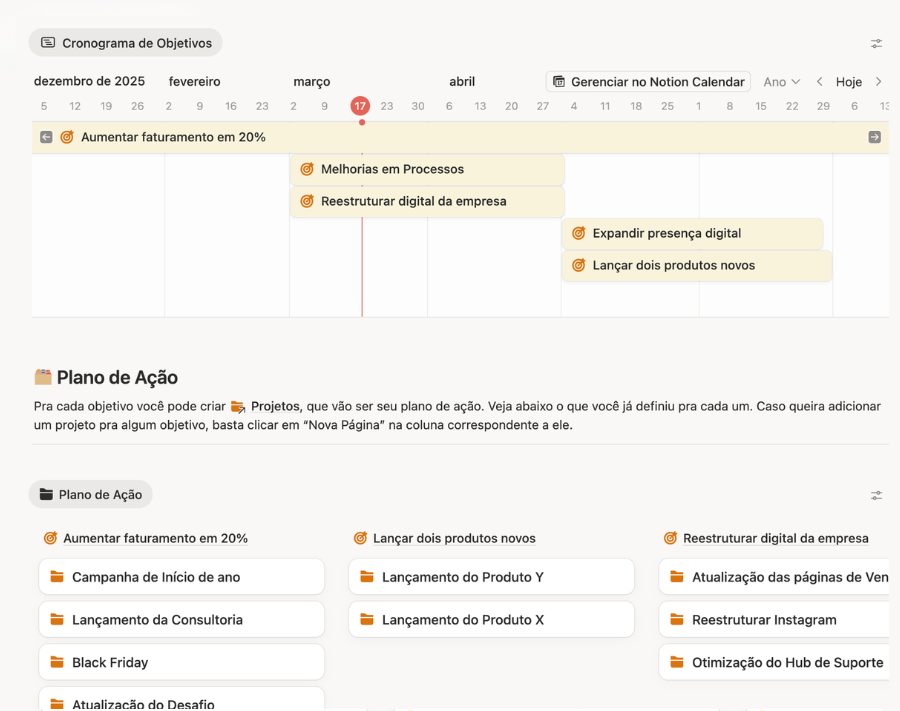Click left arrow on Aumentar faturamento bar

(x=46, y=137)
